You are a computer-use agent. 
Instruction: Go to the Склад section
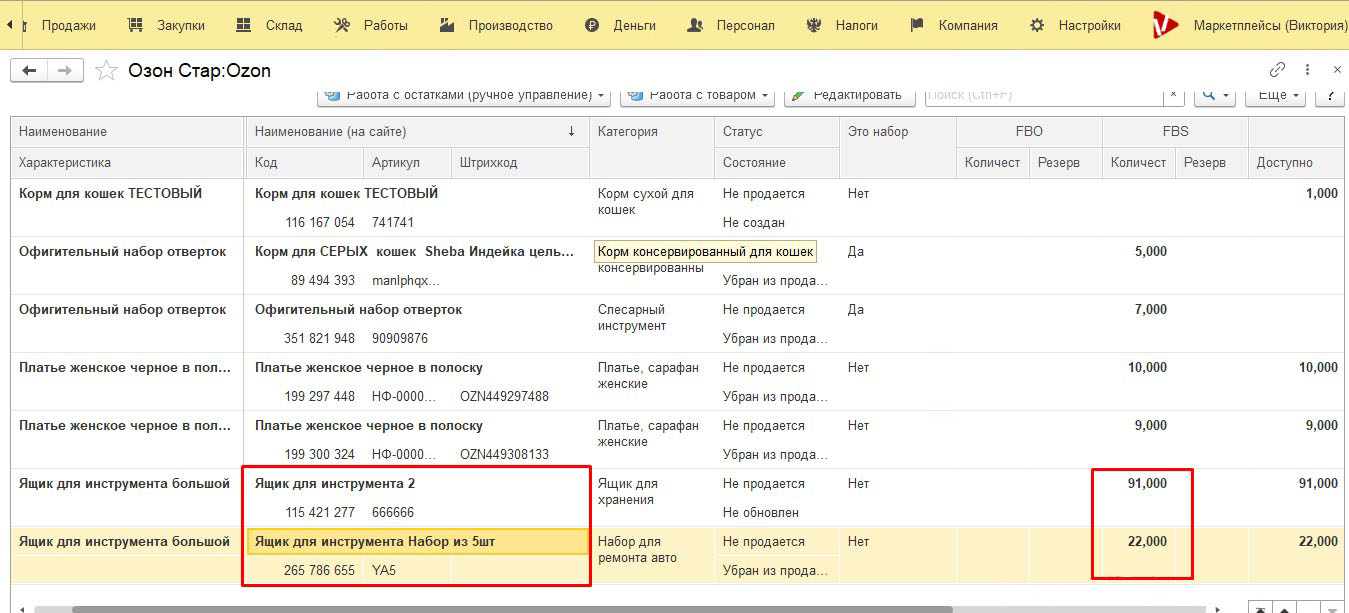[269, 25]
